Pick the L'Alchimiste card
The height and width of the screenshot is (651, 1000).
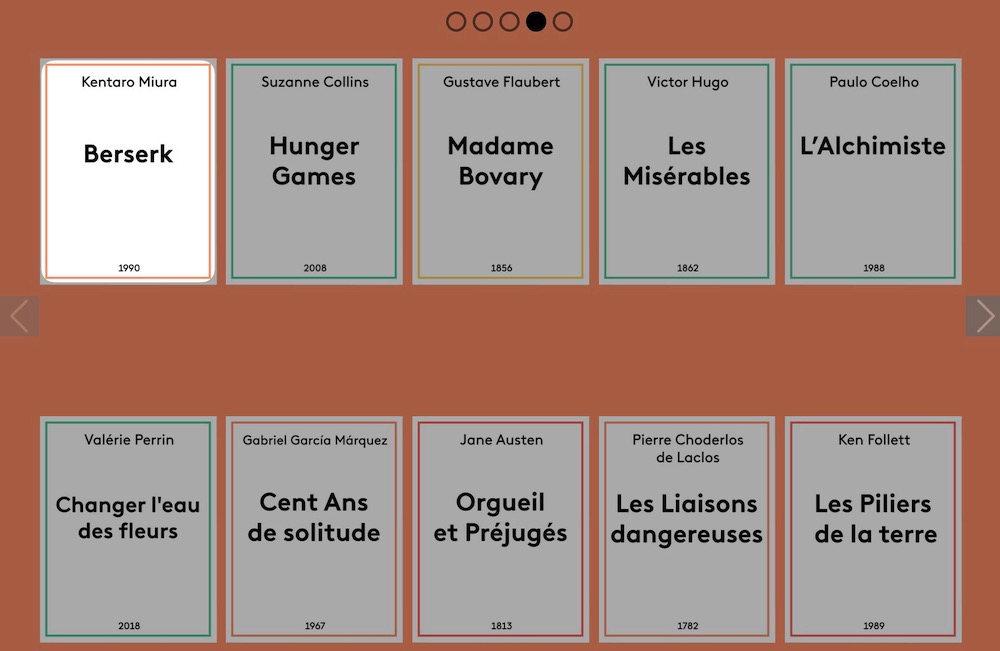coord(873,171)
